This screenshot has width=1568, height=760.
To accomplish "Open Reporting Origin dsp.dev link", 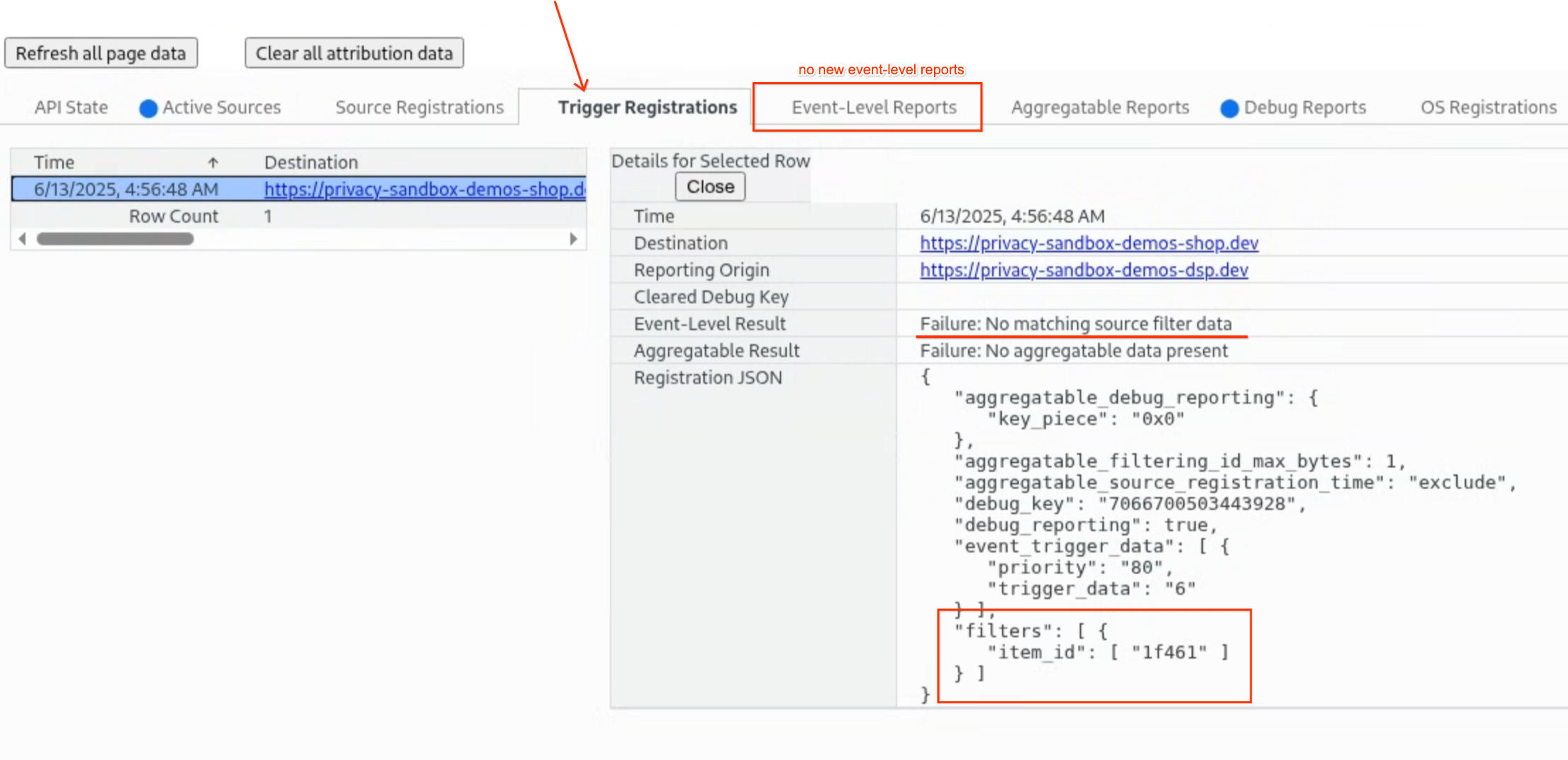I will coord(1083,270).
